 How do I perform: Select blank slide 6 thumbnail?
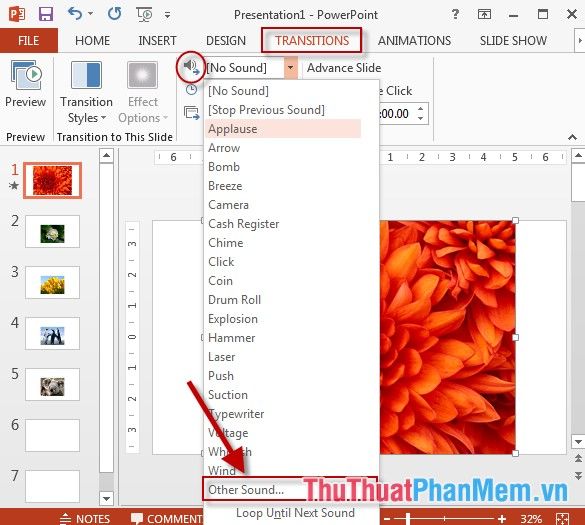[52, 435]
